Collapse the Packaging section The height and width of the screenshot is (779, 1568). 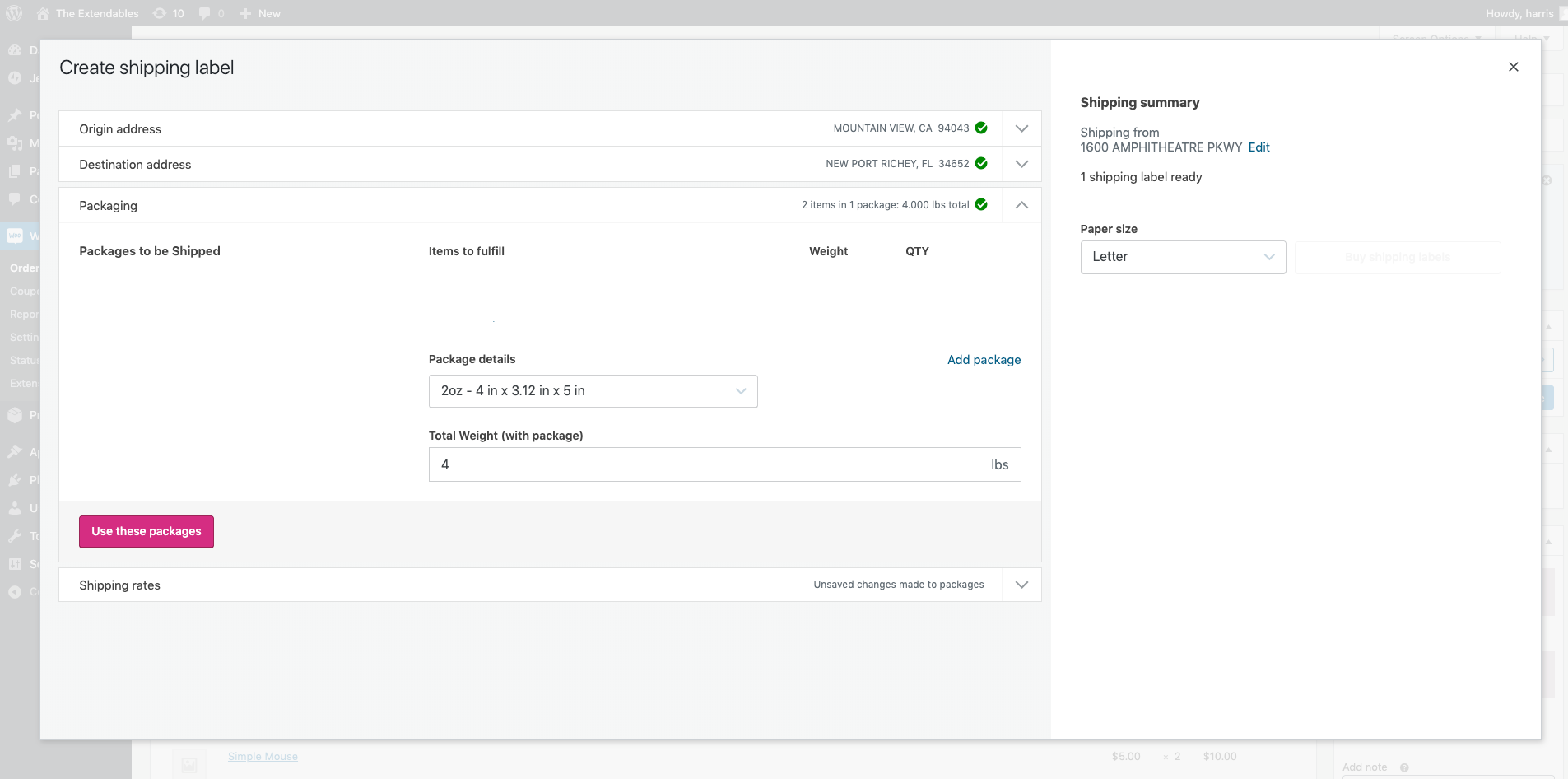pos(1021,205)
